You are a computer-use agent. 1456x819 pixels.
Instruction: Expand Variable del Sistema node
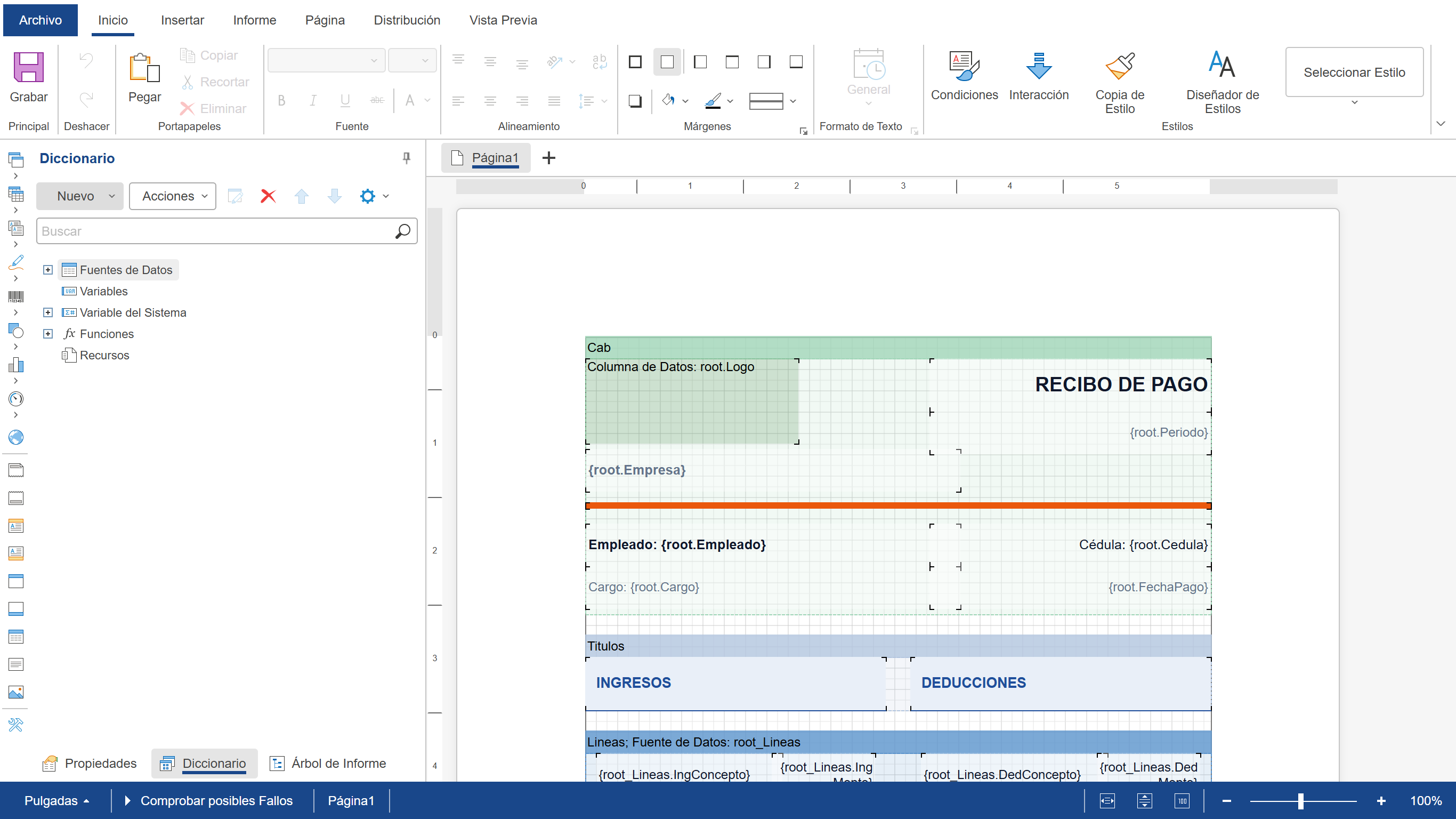coord(48,312)
